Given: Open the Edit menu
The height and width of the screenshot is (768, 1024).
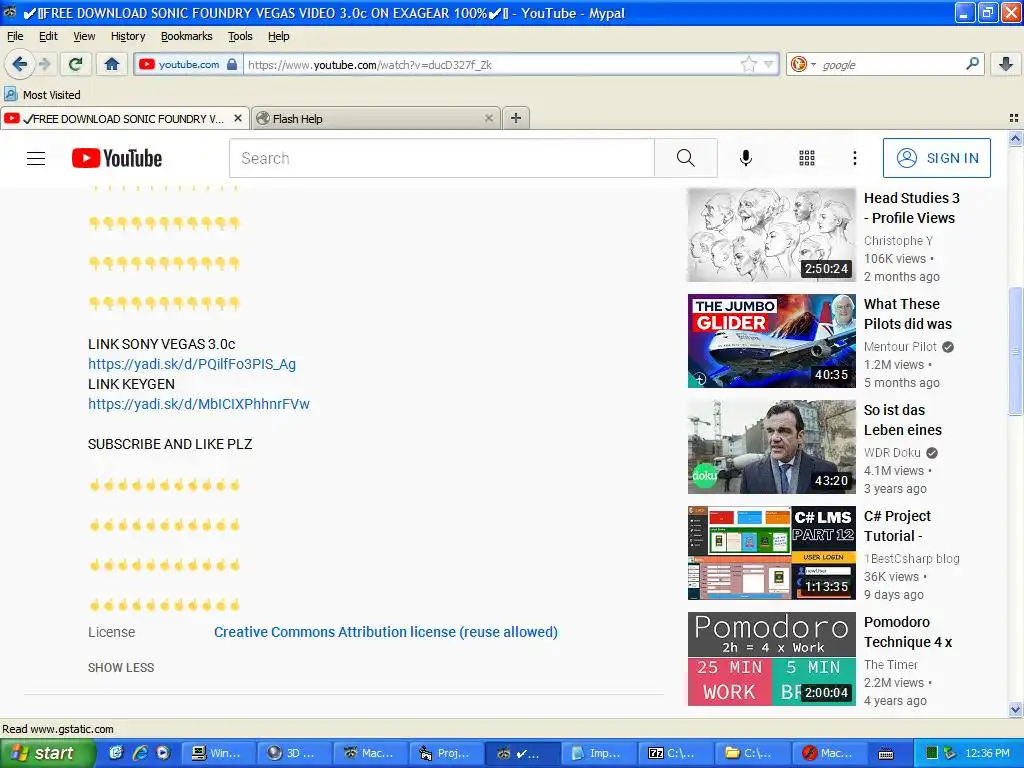Looking at the screenshot, I should point(48,36).
